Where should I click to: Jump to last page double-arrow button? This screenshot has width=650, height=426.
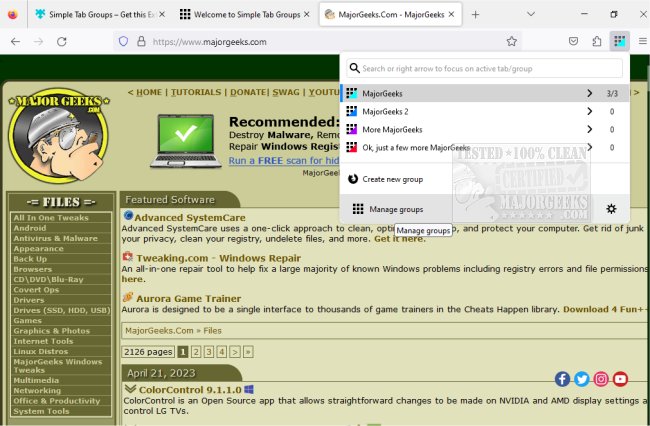point(248,352)
